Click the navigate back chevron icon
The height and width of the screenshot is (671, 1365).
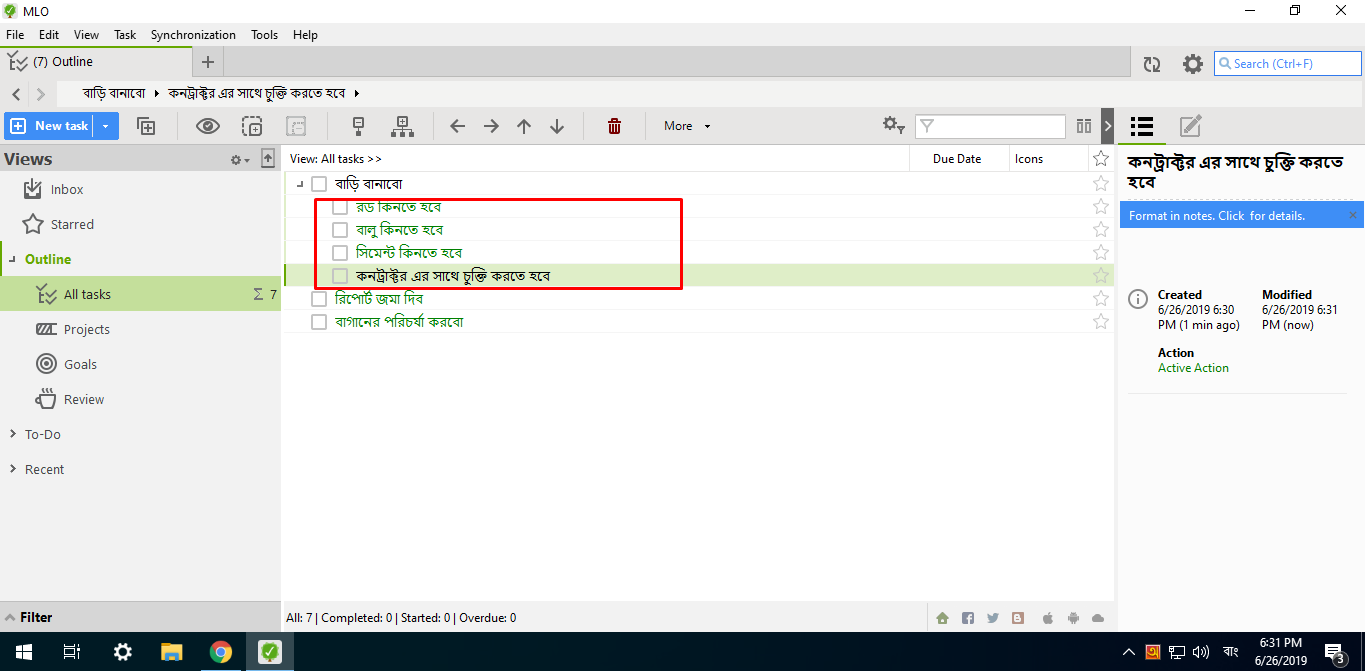click(16, 94)
